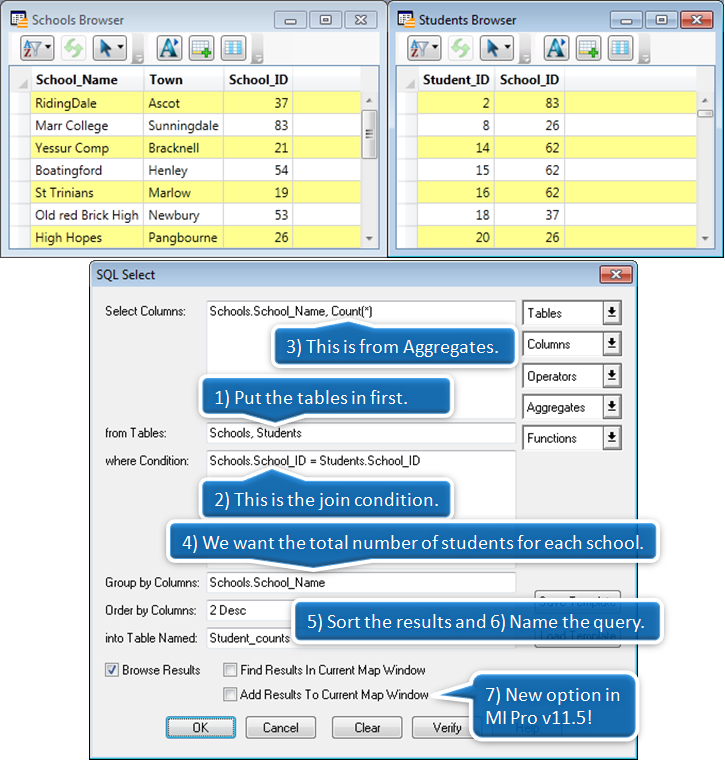The width and height of the screenshot is (725, 761).
Task: Select the High Hopes cell
Action: [87, 237]
